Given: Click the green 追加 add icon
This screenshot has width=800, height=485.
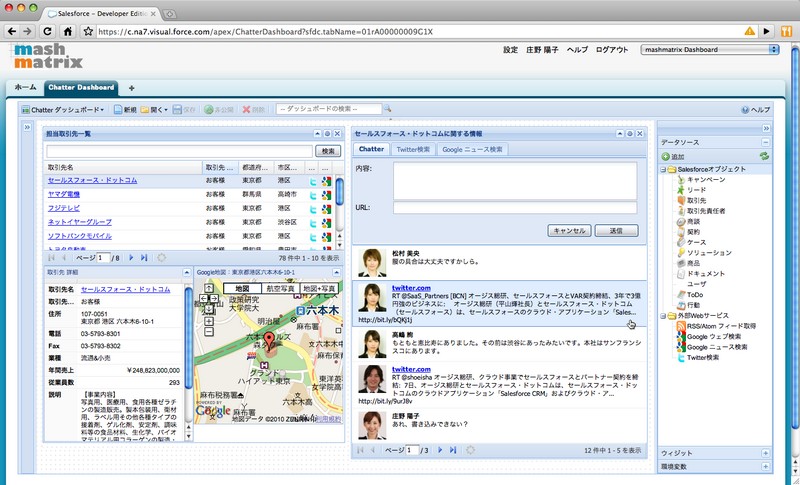Looking at the screenshot, I should click(665, 157).
